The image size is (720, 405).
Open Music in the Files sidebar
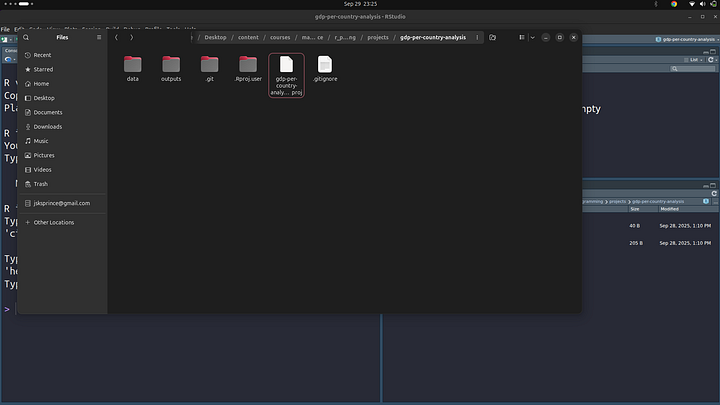(x=62, y=141)
